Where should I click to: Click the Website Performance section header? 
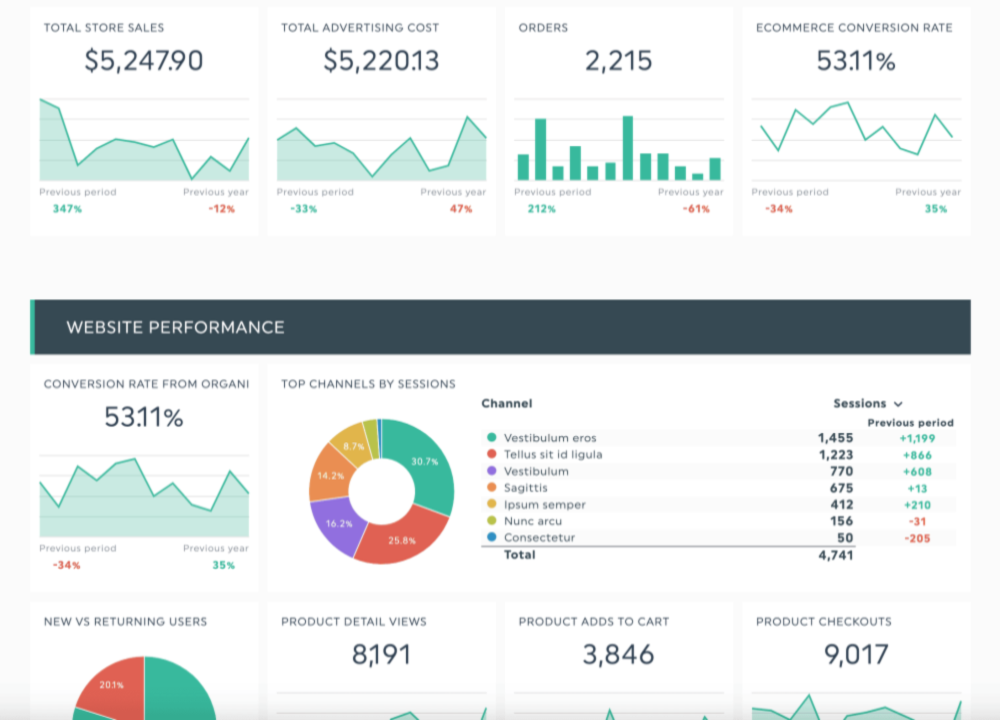point(174,327)
